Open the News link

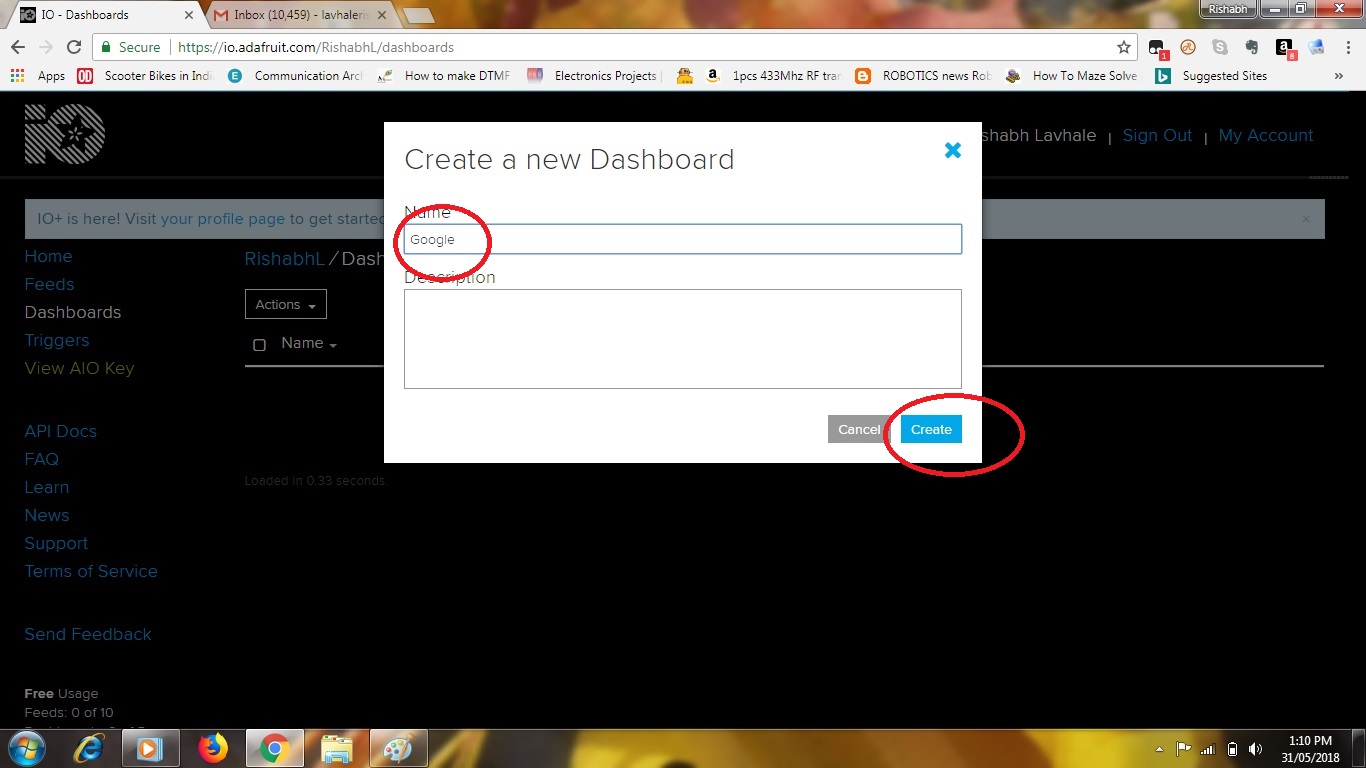click(x=47, y=515)
